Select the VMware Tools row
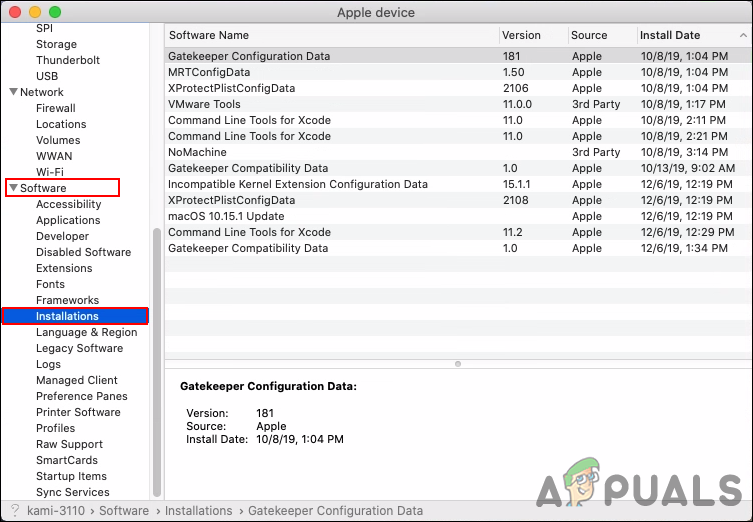Image resolution: width=753 pixels, height=522 pixels. 458,104
